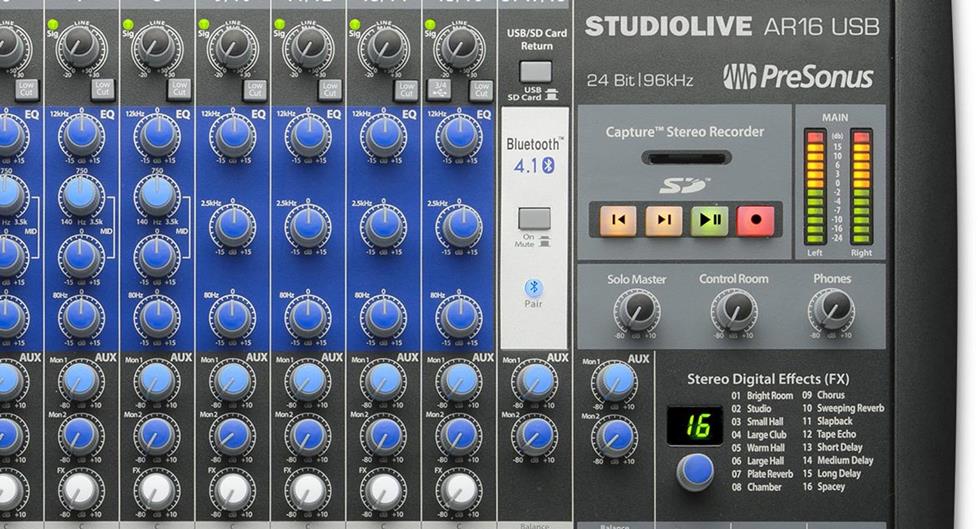Tap the round Bluetooth Pair button
978x529 pixels.
tap(533, 287)
